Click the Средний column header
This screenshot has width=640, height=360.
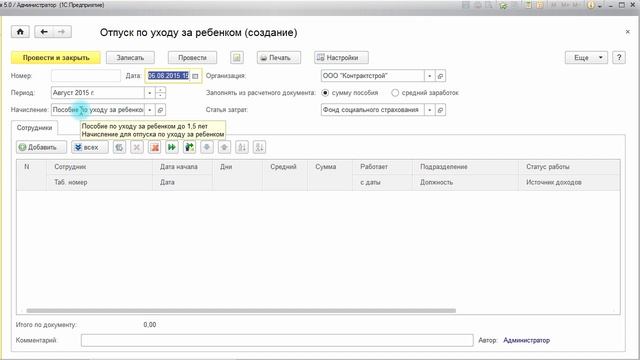pyautogui.click(x=285, y=167)
